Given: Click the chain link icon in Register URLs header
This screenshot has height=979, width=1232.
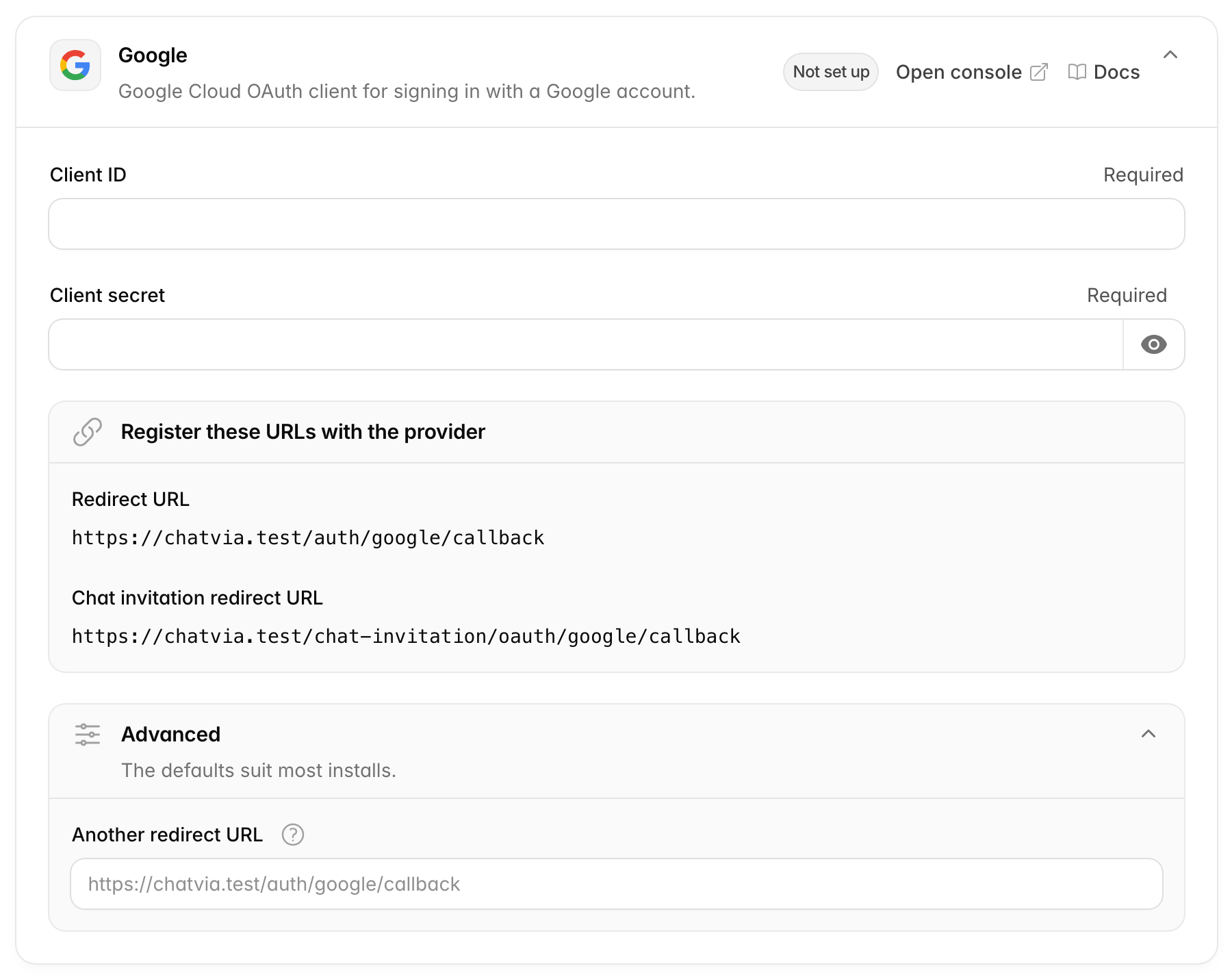Looking at the screenshot, I should (88, 432).
